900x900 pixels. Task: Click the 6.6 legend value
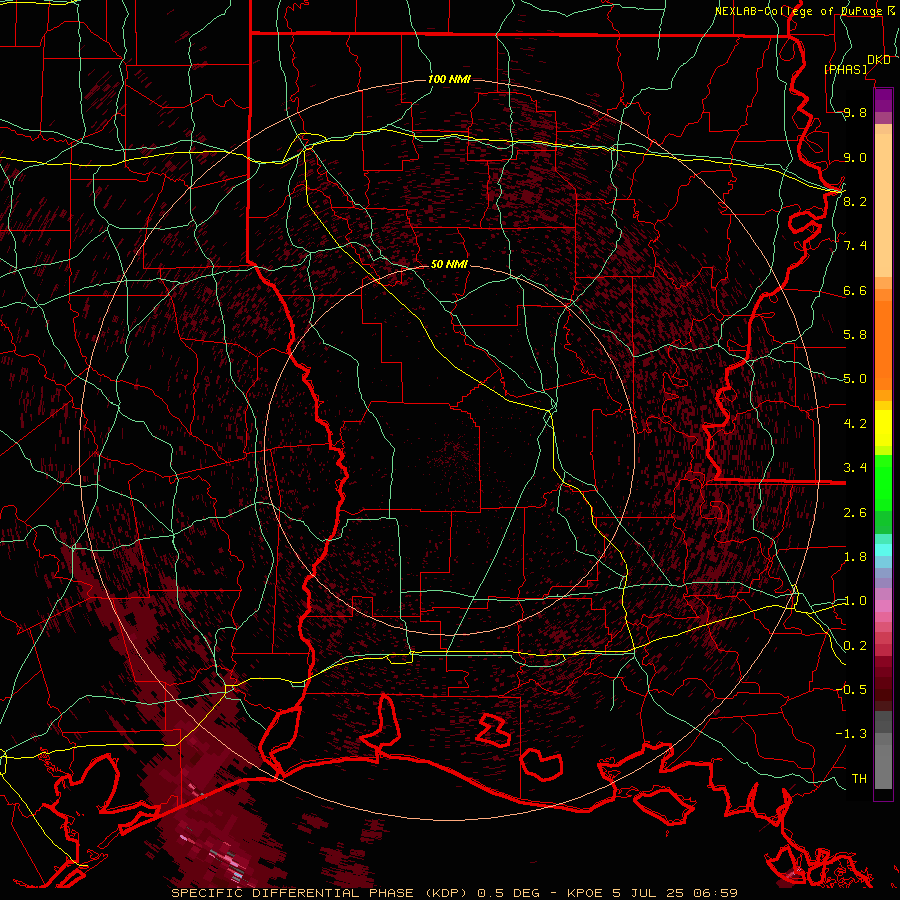(855, 290)
